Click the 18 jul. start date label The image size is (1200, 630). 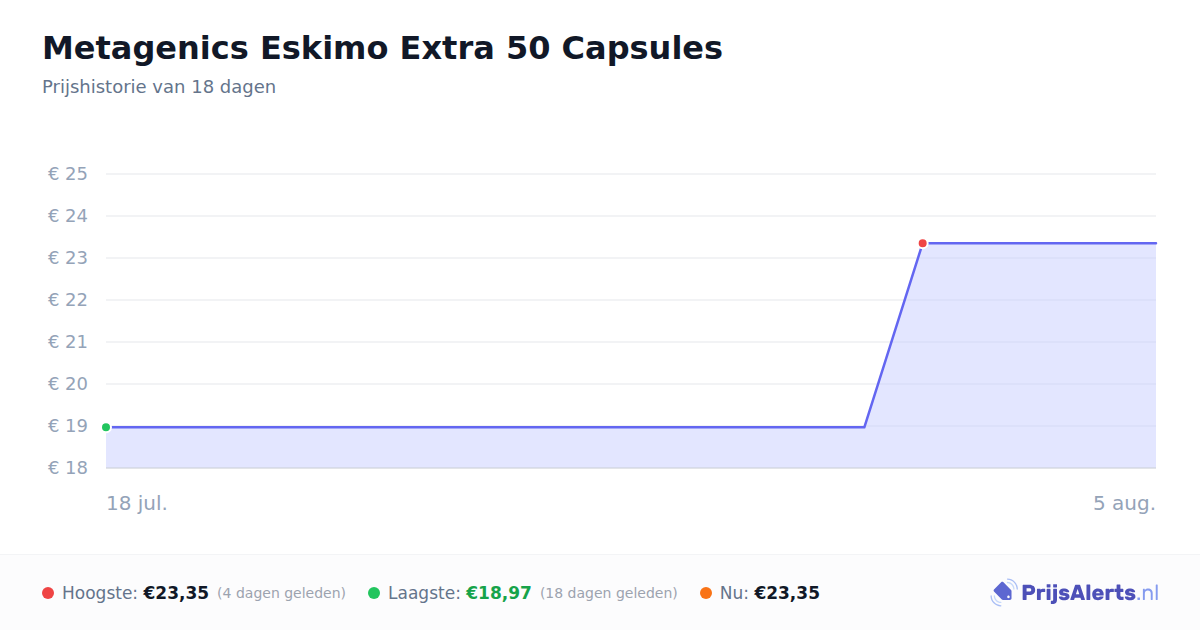point(137,503)
